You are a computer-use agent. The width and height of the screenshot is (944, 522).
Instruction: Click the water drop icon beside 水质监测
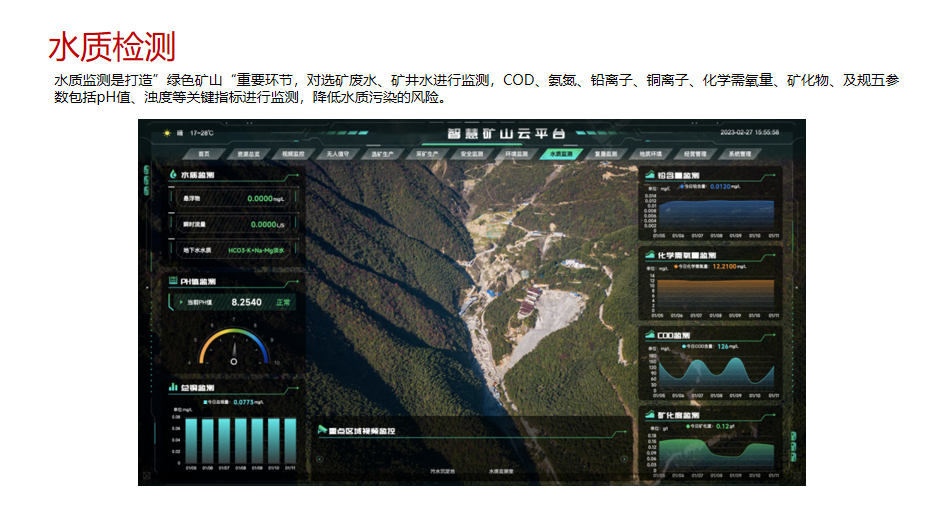point(173,175)
